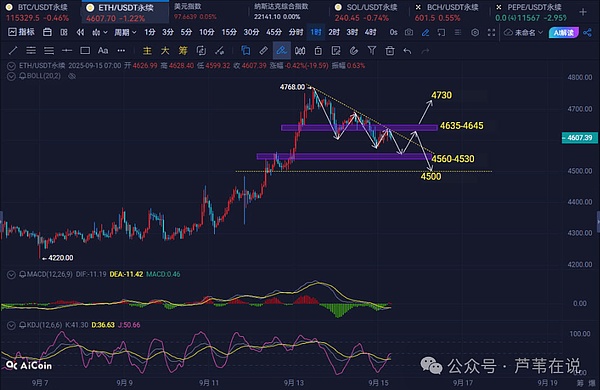Select the horizontal segment line tool
600x390 pixels.
(67, 51)
